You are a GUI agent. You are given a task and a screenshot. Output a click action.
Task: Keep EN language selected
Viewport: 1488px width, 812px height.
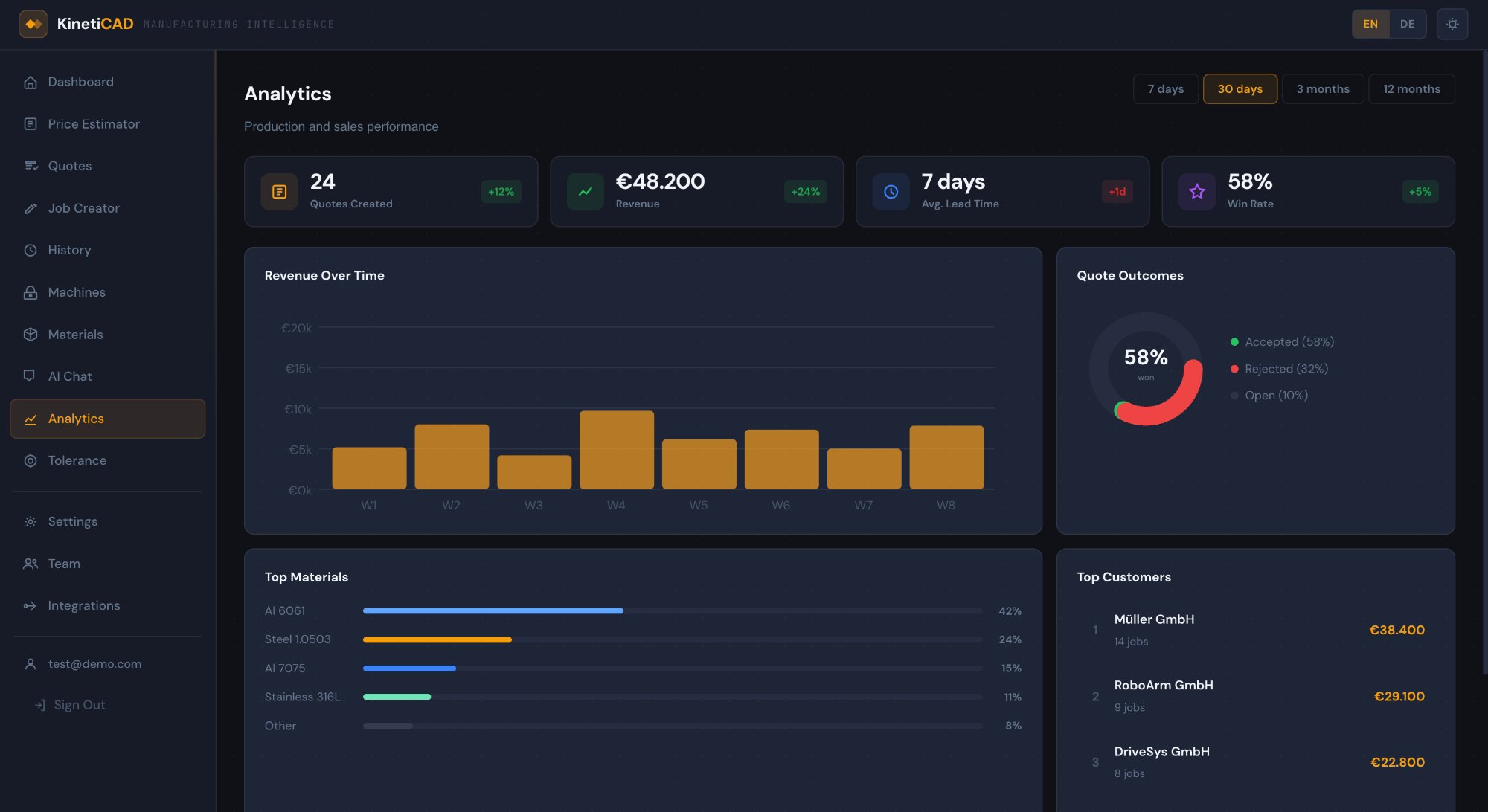(1370, 24)
